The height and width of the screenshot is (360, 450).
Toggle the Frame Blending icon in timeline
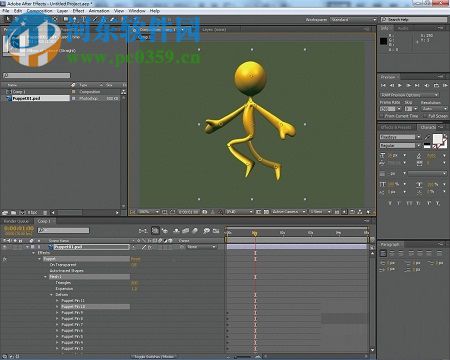coord(186,231)
